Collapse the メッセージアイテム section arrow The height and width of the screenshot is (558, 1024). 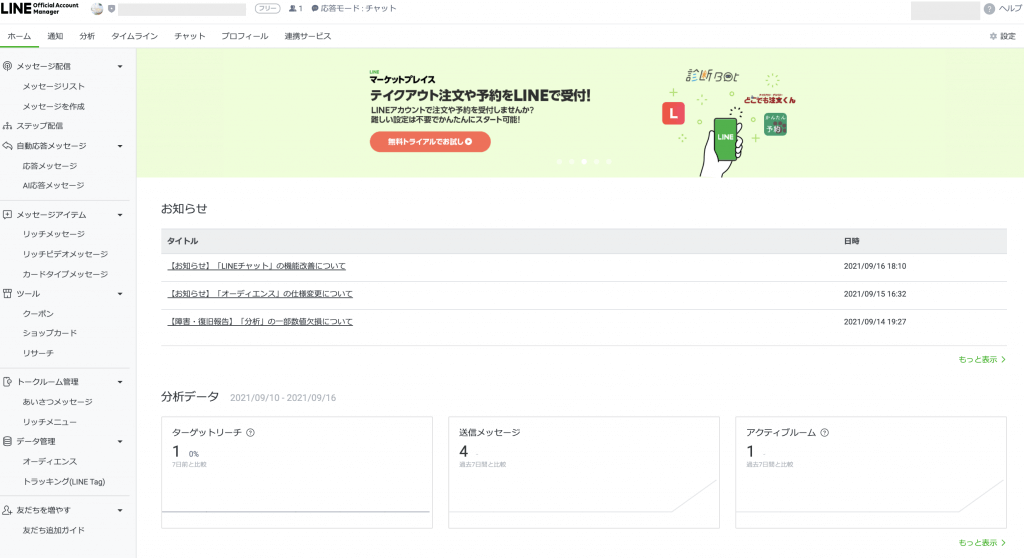[x=120, y=214]
